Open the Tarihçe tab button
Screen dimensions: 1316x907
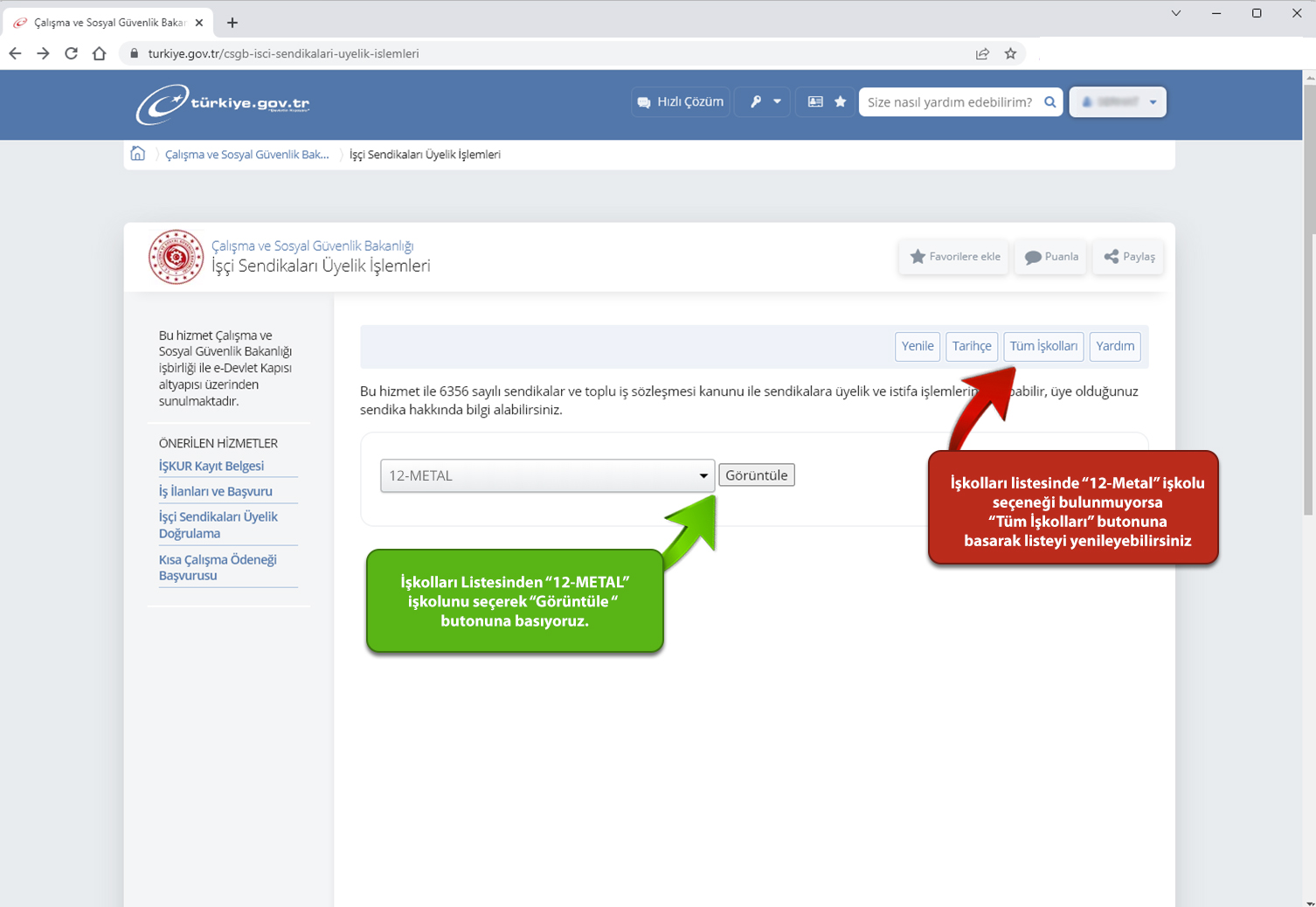click(972, 346)
